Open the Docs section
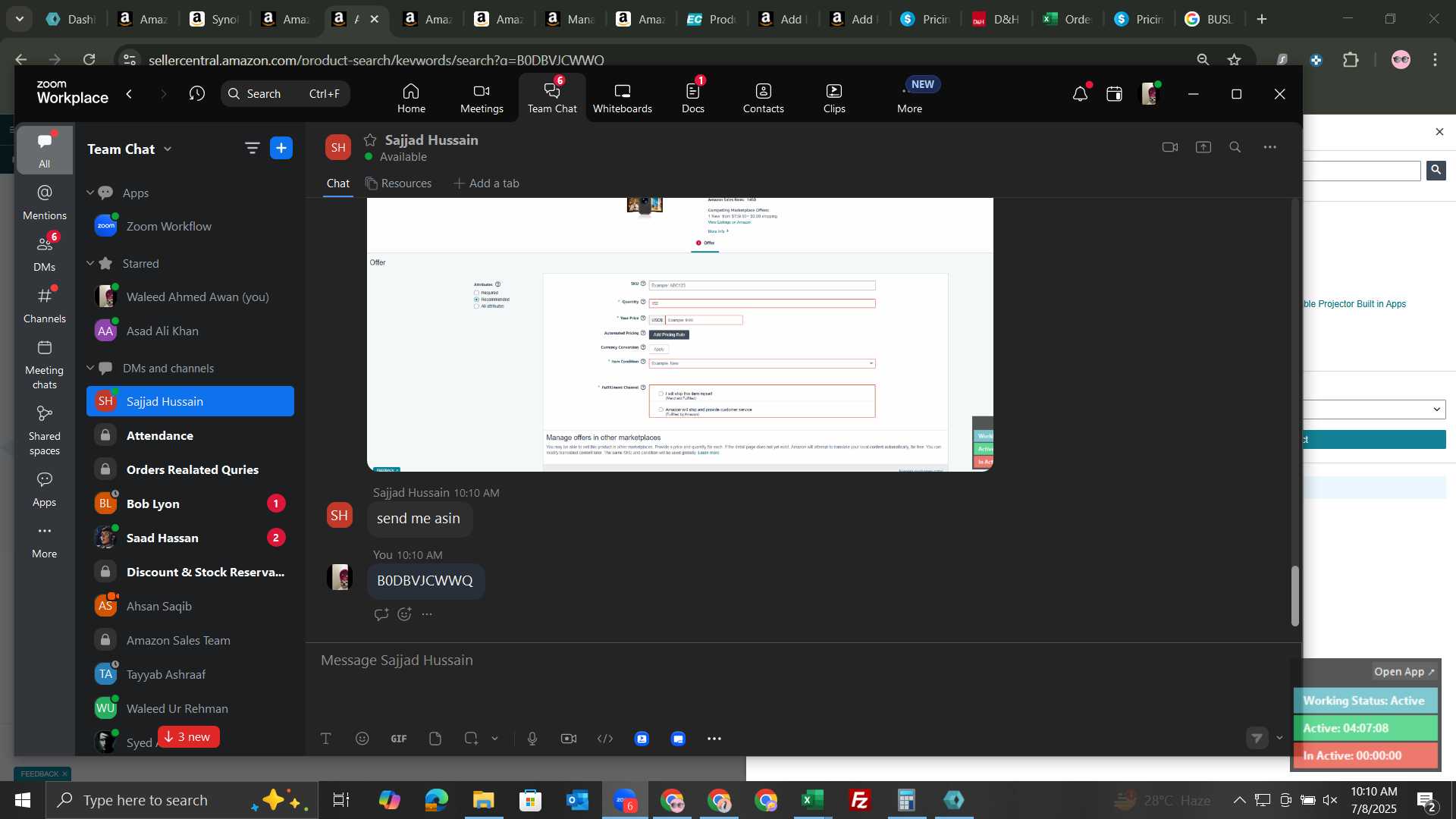Screen dimensions: 1456x819 (693, 98)
